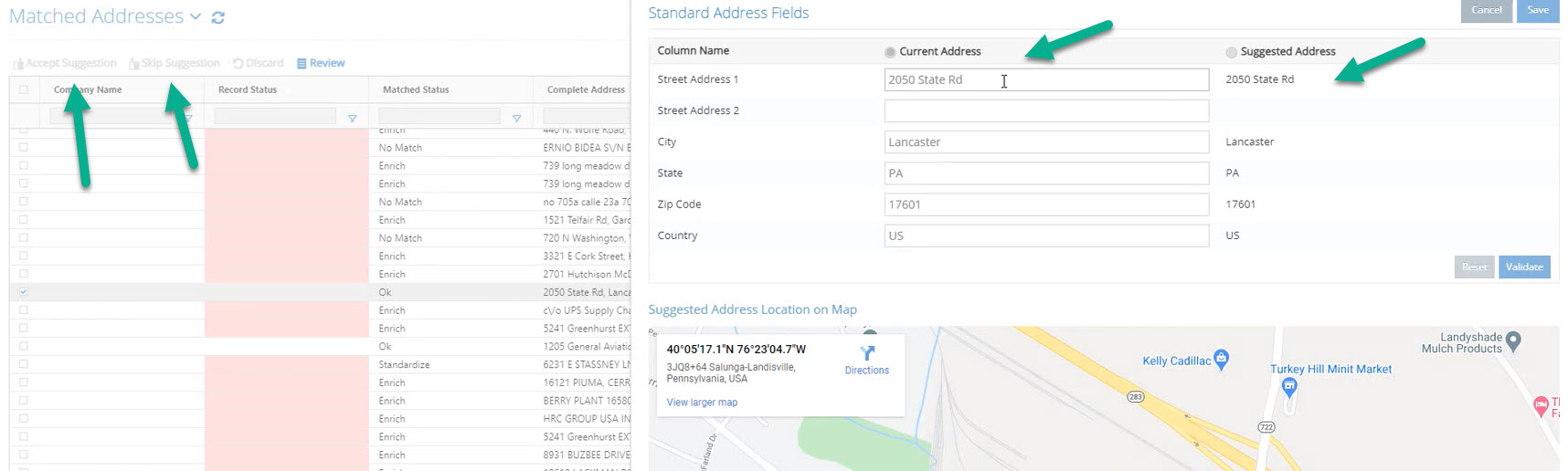Image resolution: width=1568 pixels, height=471 pixels.
Task: Click Ok status in 2050 State Rd row
Action: coord(385,292)
